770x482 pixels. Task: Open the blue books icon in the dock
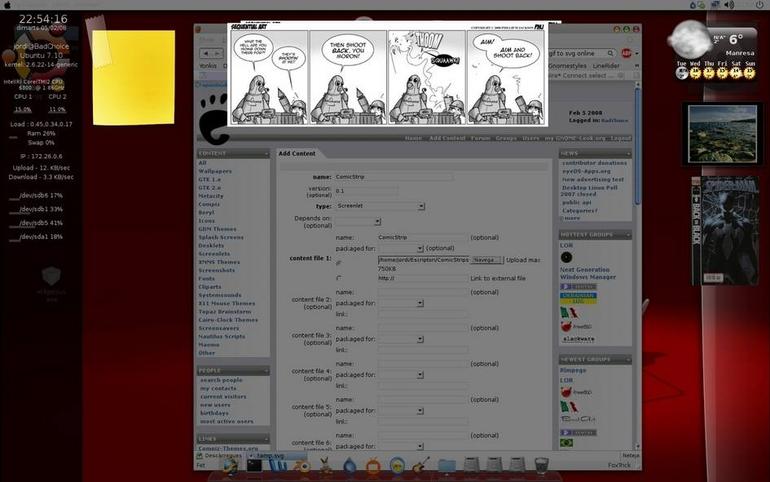tap(278, 466)
